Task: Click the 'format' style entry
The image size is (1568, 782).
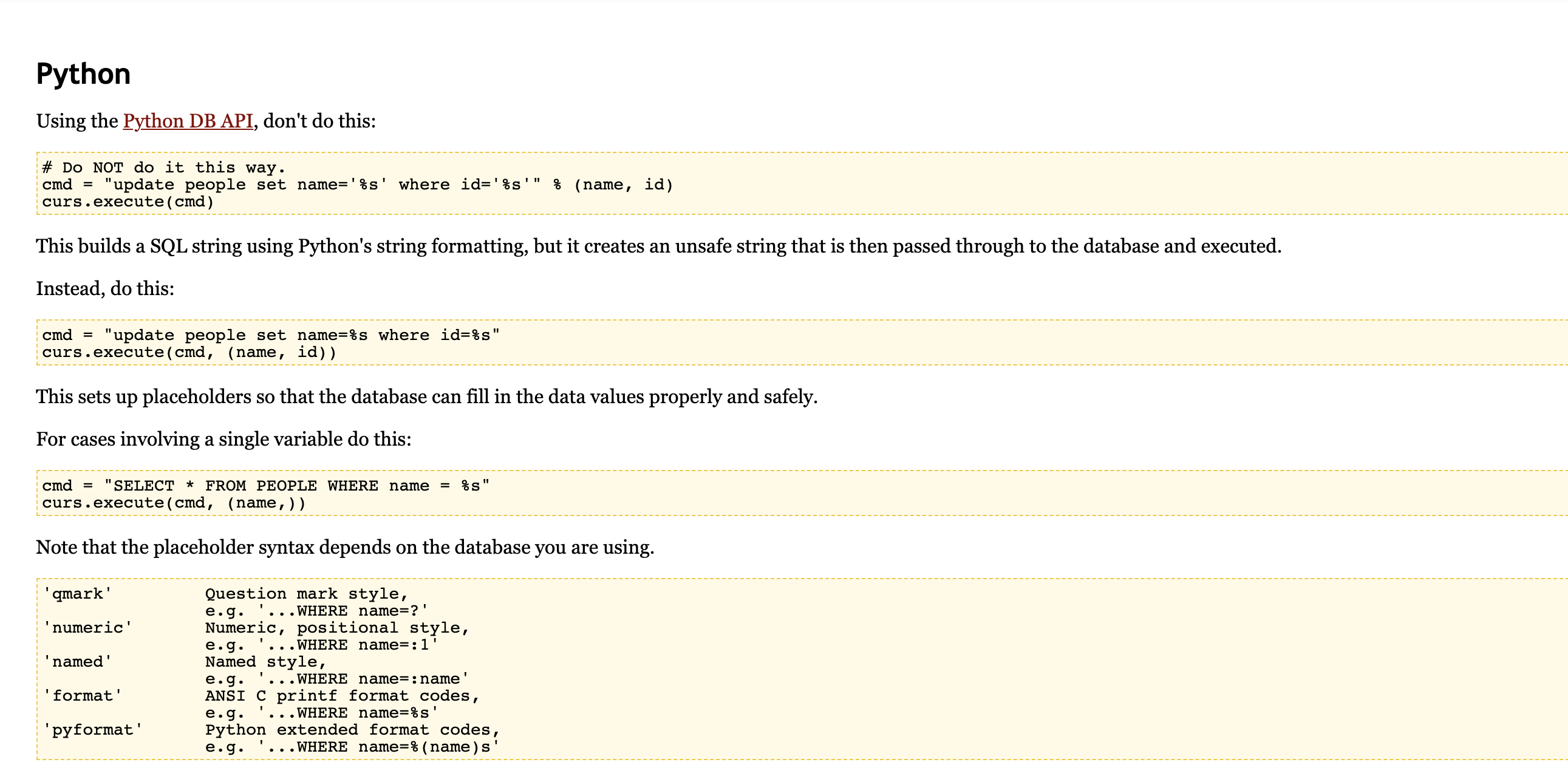Action: pos(82,696)
